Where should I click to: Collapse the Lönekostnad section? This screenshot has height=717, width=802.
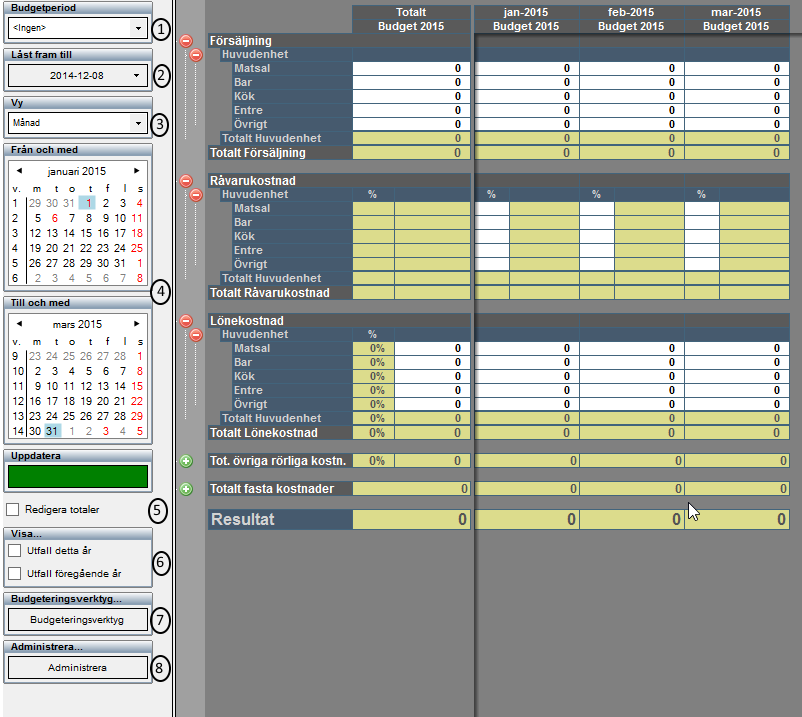point(186,321)
